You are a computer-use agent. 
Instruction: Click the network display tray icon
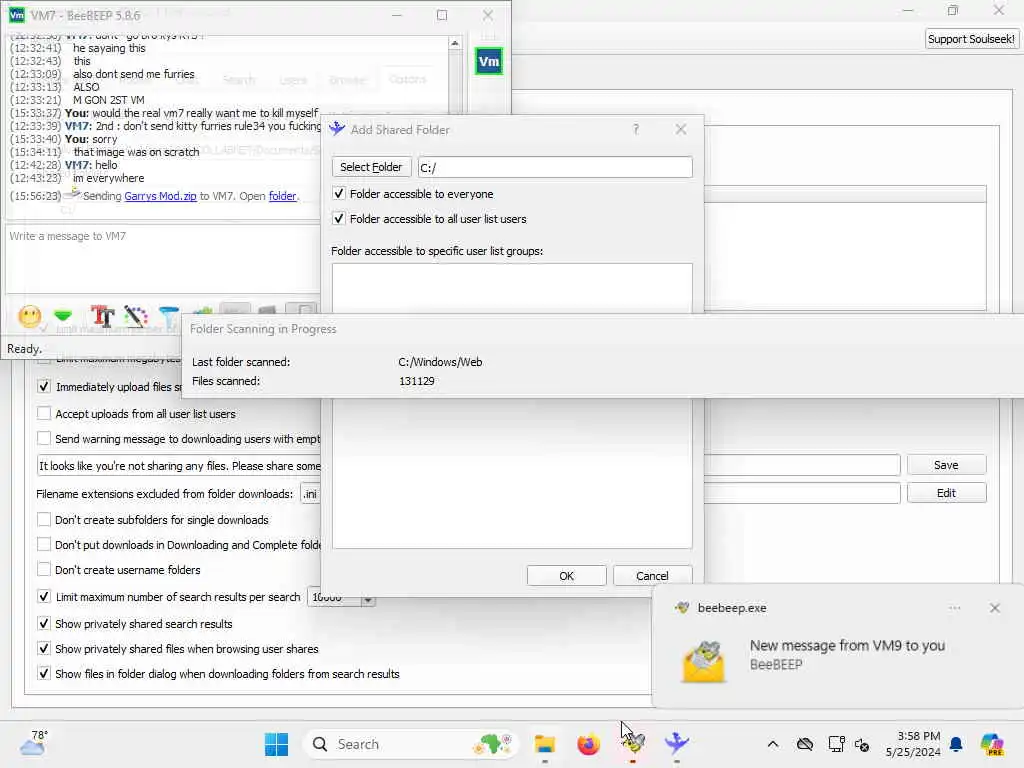(836, 744)
